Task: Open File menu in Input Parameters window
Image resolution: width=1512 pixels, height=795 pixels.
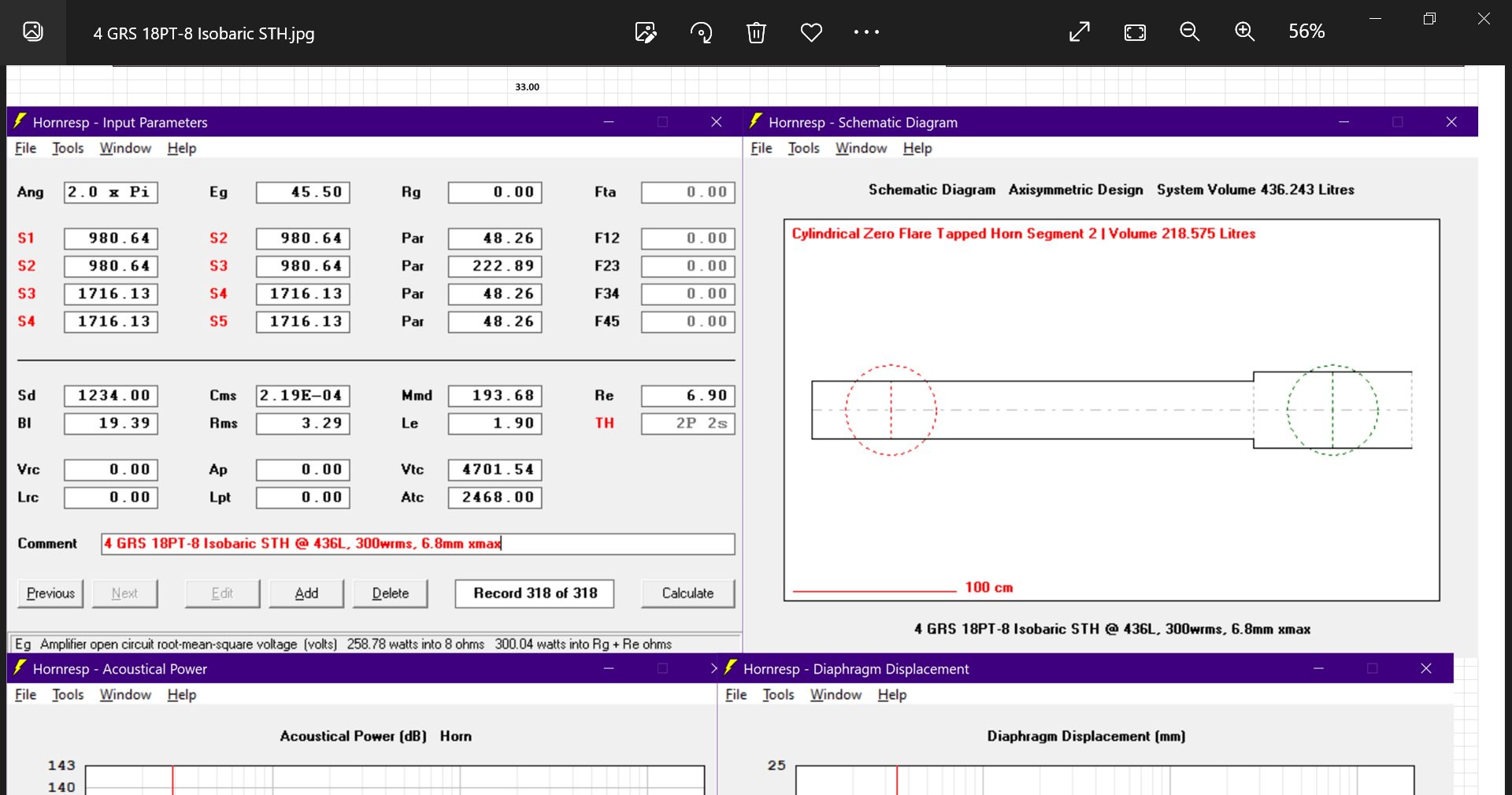Action: 25,148
